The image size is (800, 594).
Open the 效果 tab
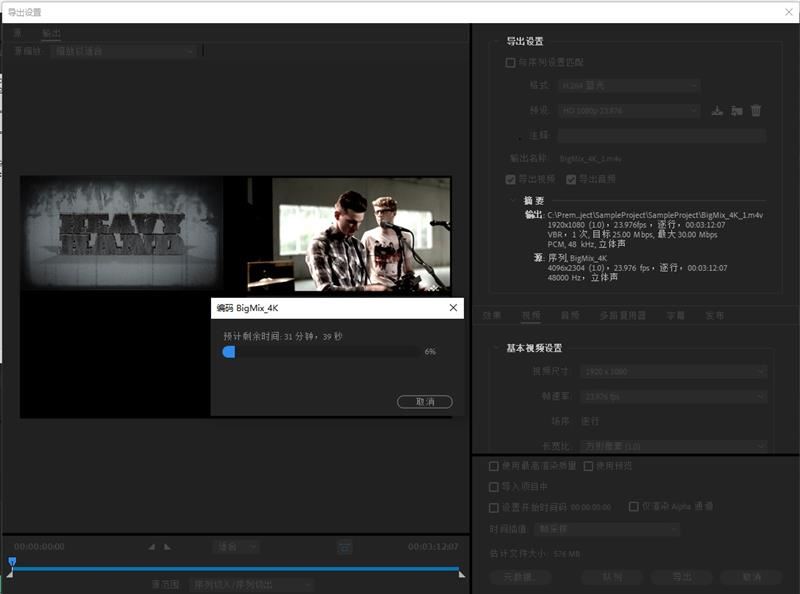(x=492, y=316)
